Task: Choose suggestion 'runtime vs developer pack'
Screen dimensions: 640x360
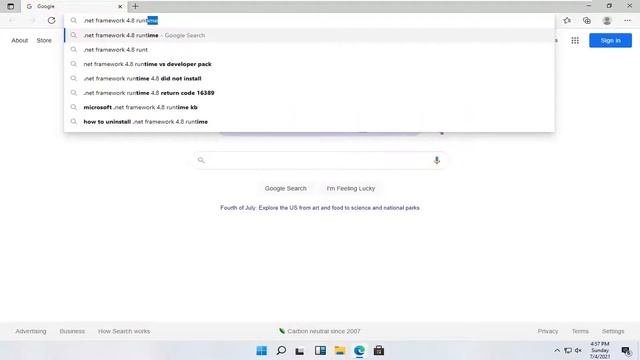Action: (309, 64)
